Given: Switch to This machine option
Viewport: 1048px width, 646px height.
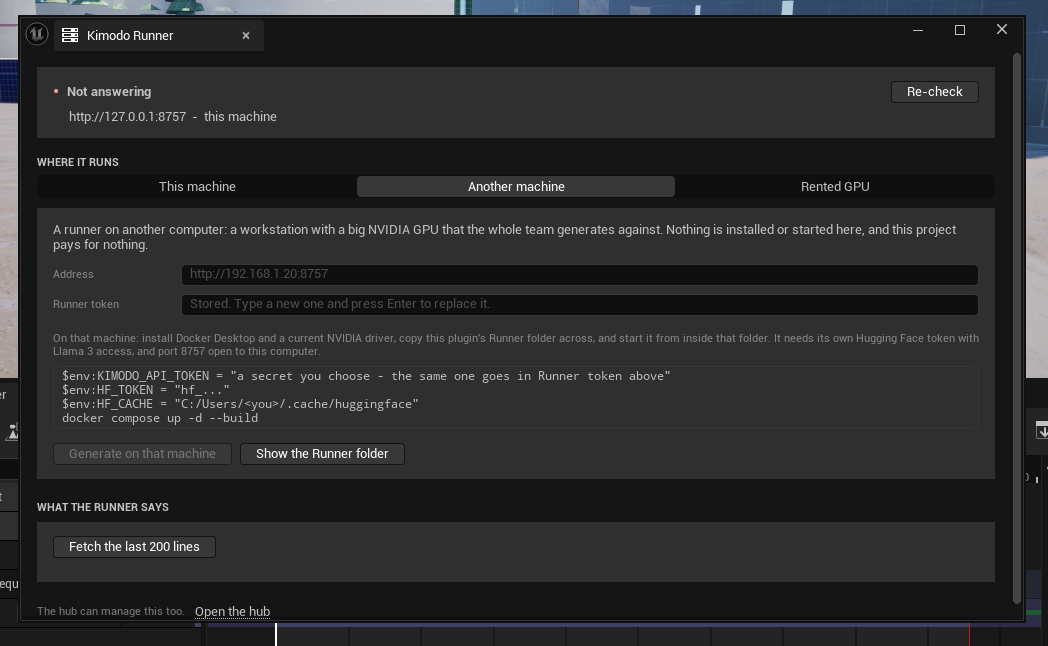Looking at the screenshot, I should tap(197, 186).
